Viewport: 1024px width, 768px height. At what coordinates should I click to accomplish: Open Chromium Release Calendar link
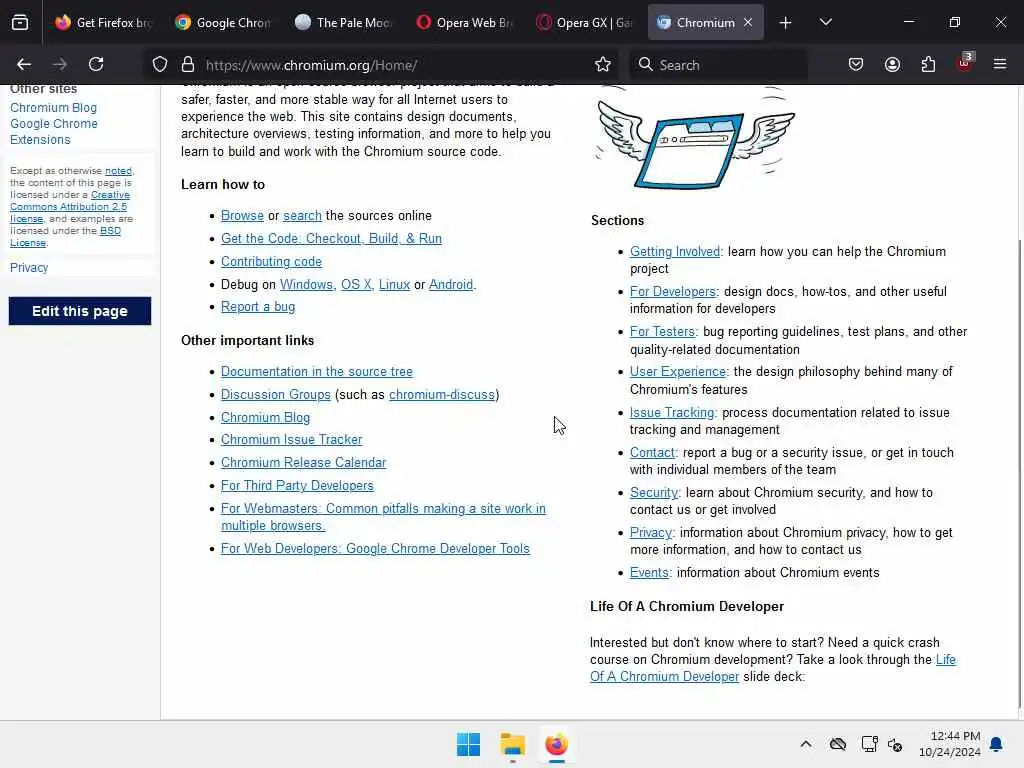[303, 462]
